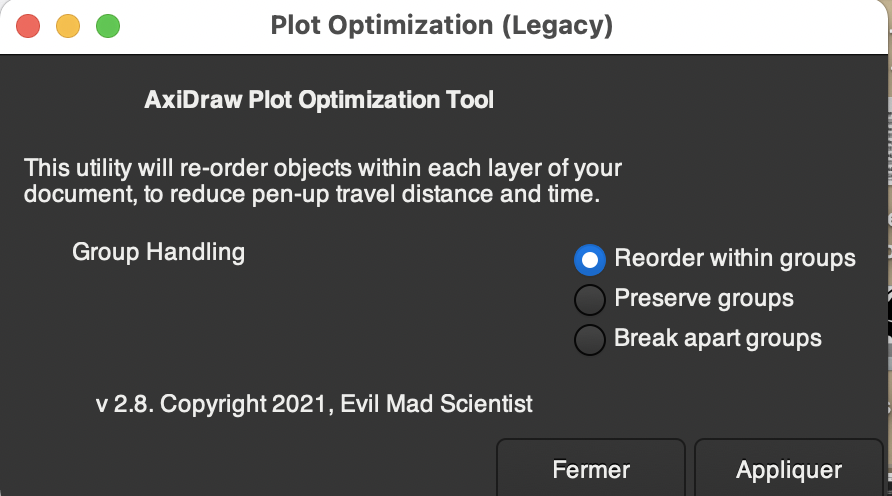Click the 'Group Handling' label

click(158, 251)
